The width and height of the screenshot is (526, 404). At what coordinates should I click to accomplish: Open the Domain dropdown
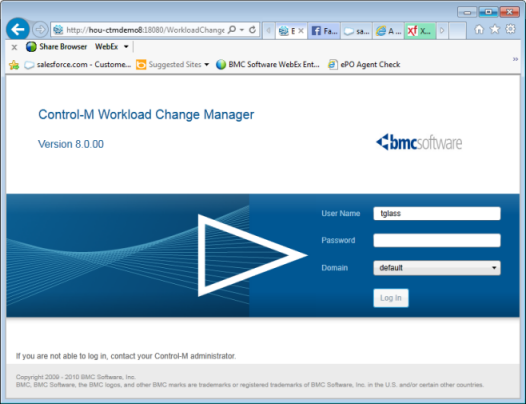437,268
